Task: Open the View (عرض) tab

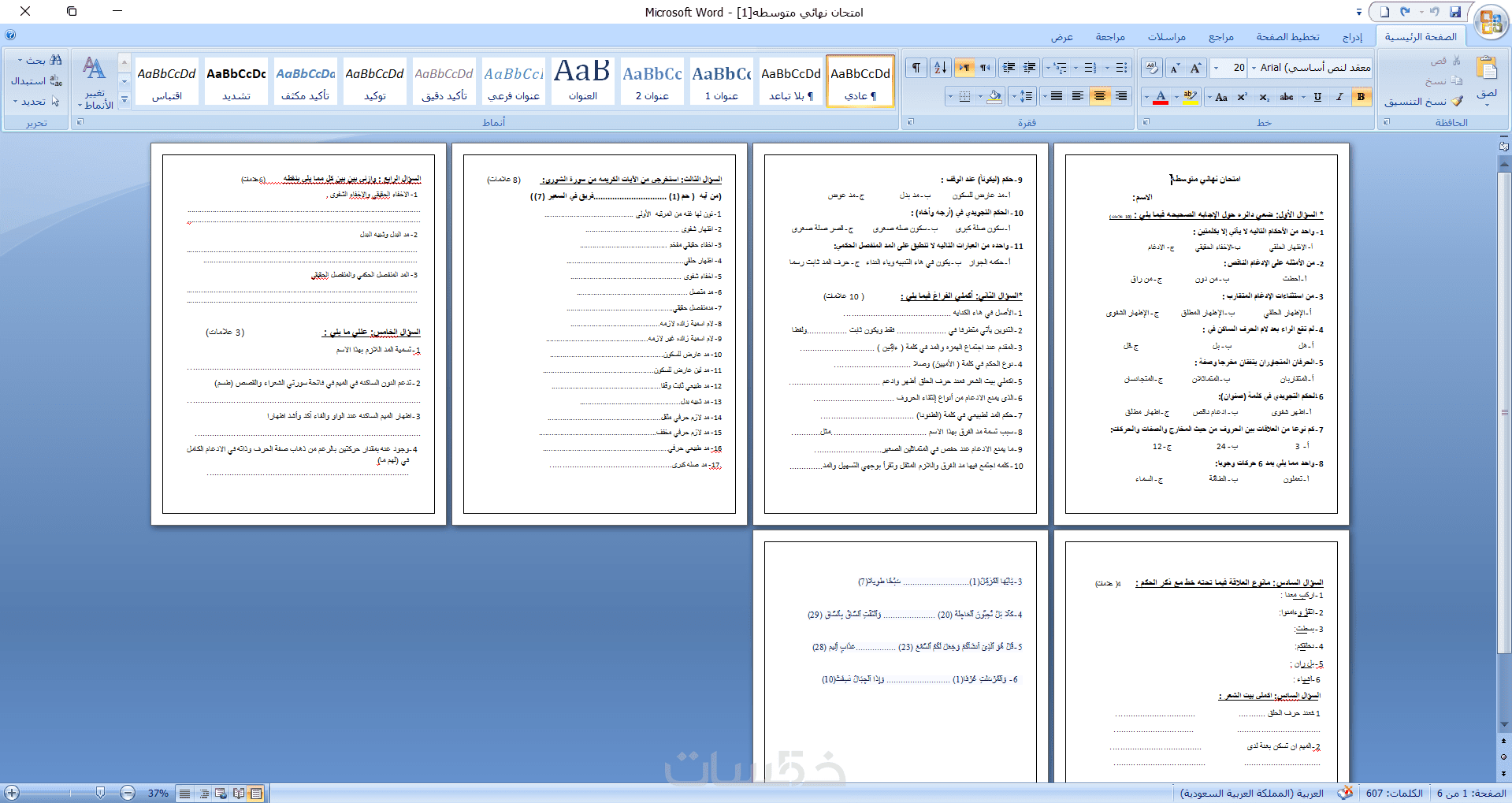Action: click(x=1061, y=37)
